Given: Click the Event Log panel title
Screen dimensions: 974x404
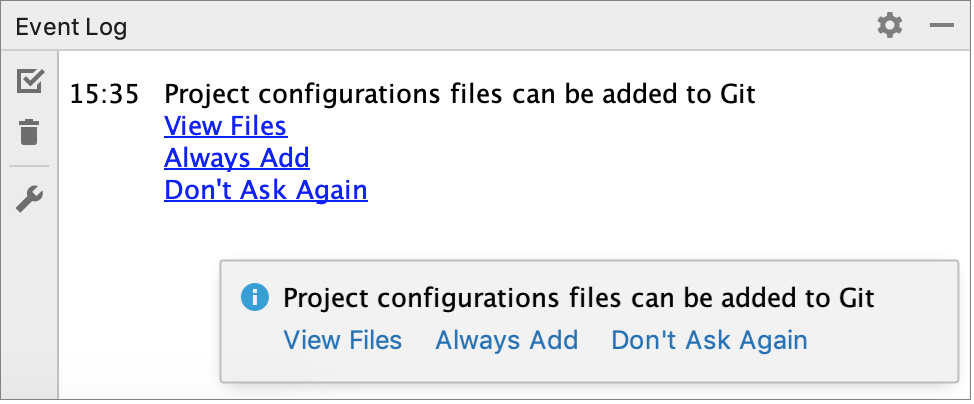Looking at the screenshot, I should tap(71, 27).
